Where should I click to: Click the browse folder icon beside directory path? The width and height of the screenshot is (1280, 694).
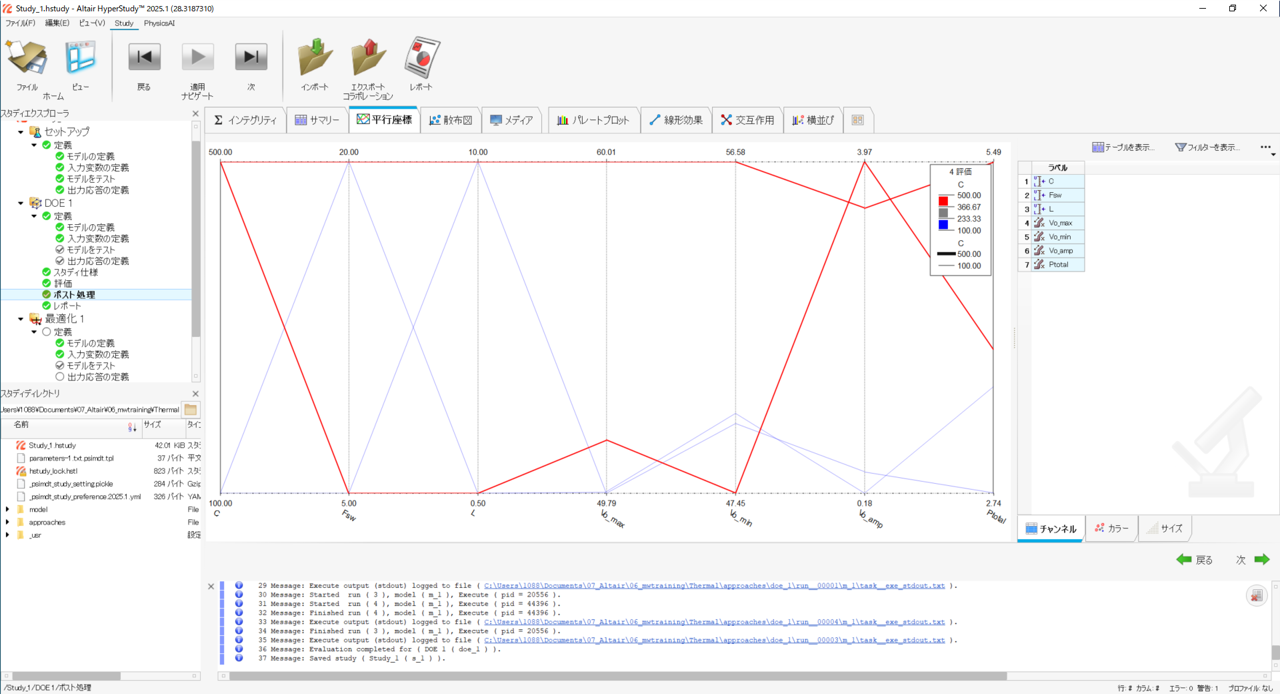click(190, 409)
